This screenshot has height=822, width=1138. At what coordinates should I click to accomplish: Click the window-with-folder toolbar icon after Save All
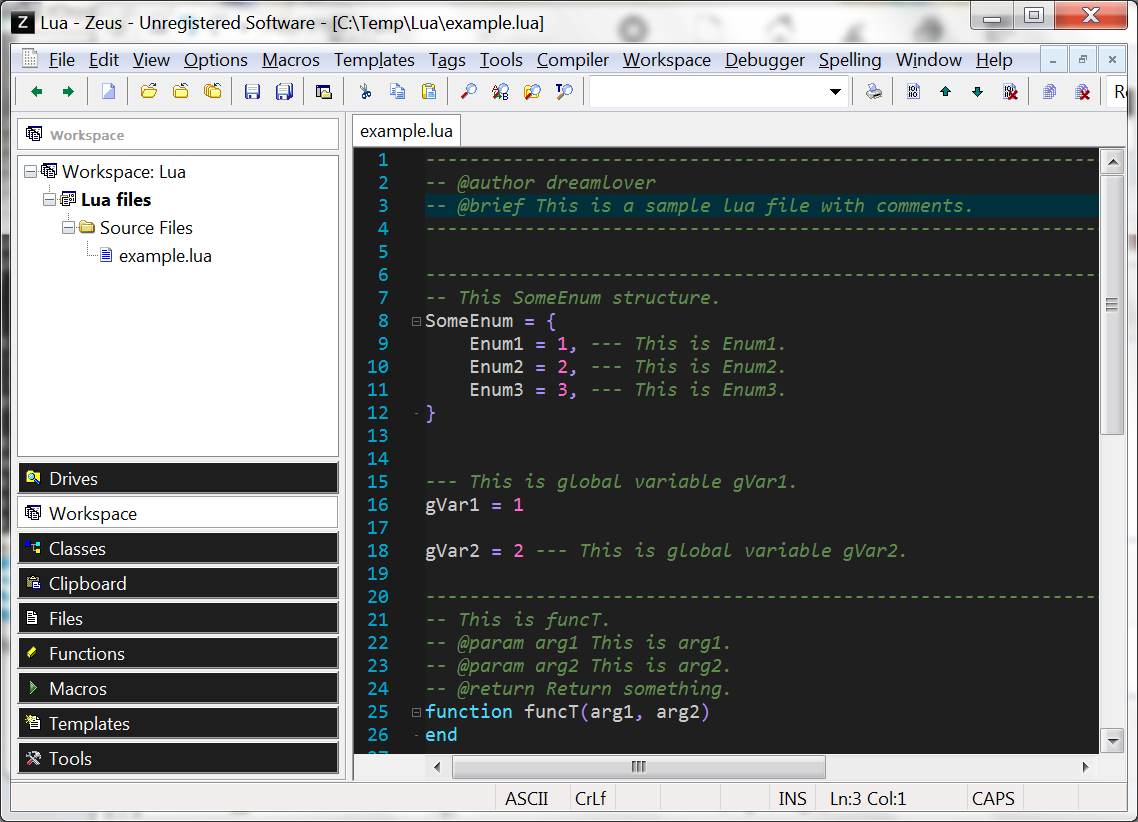click(324, 91)
